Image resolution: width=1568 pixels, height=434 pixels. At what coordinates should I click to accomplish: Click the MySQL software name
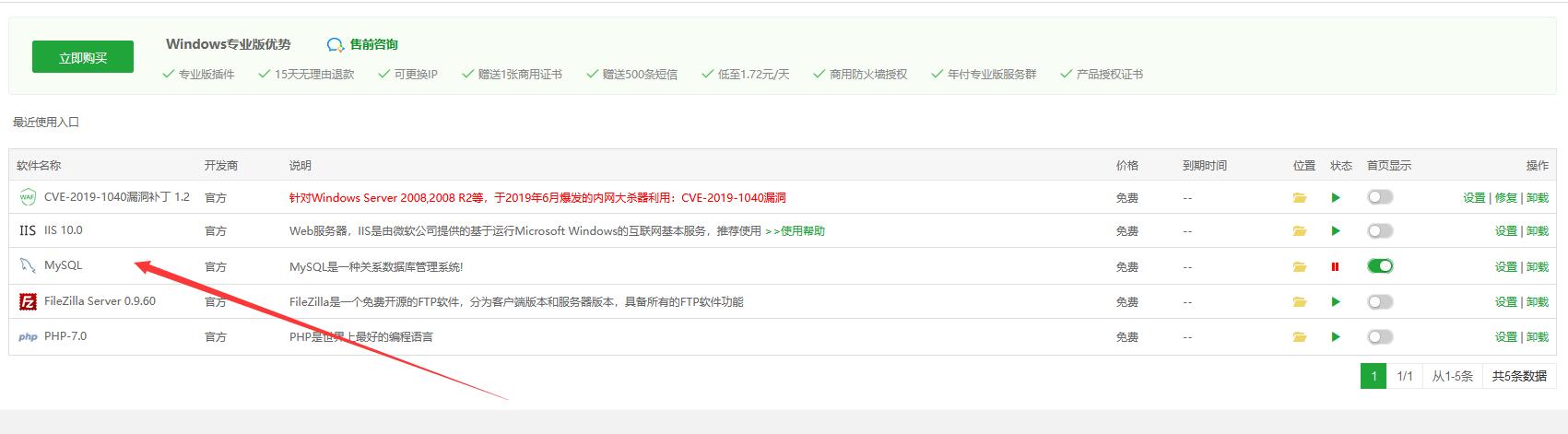[x=63, y=265]
